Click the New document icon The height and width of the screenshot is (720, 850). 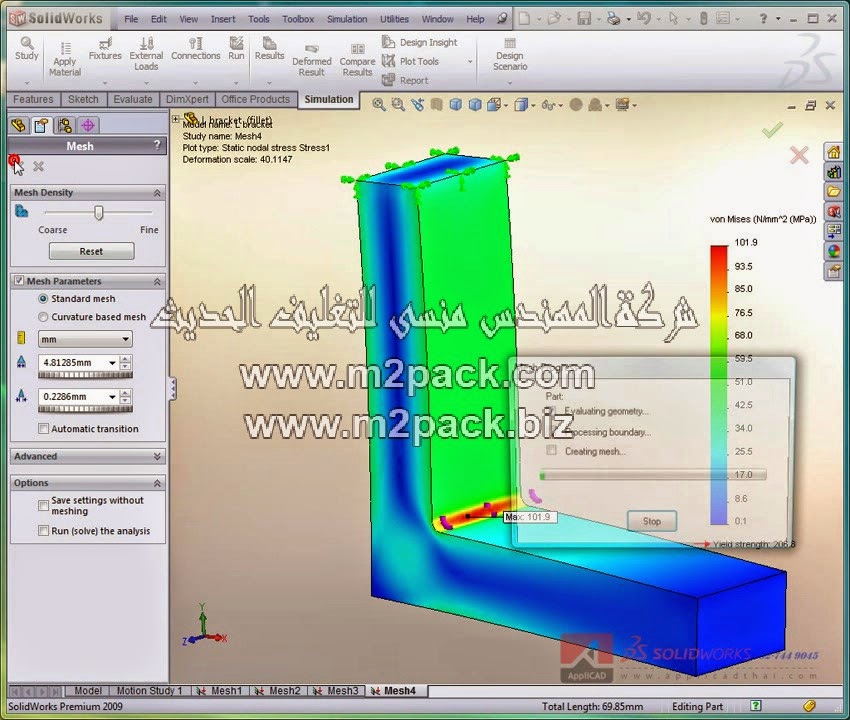coord(524,19)
